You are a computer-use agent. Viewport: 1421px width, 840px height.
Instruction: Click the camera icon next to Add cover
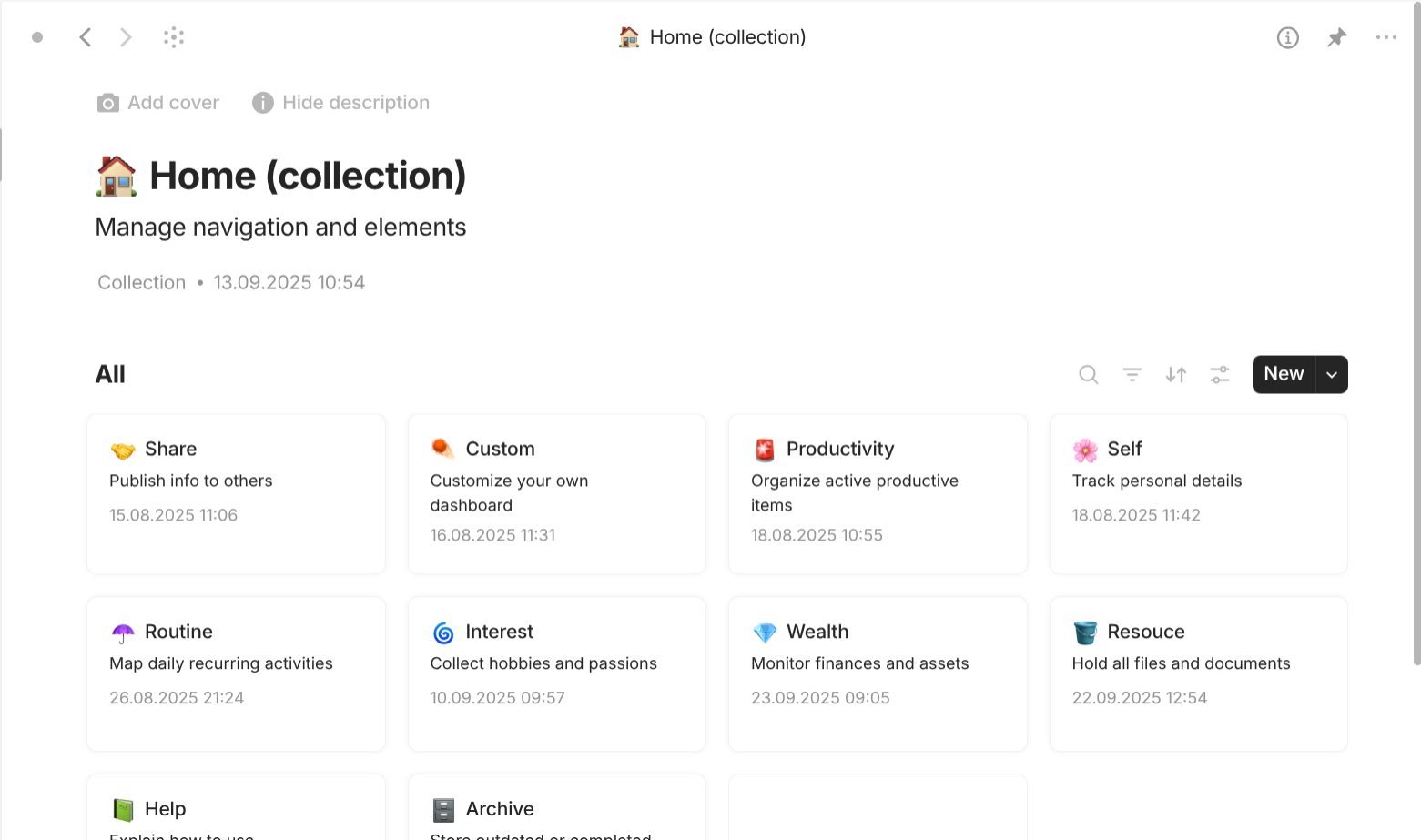(x=107, y=103)
